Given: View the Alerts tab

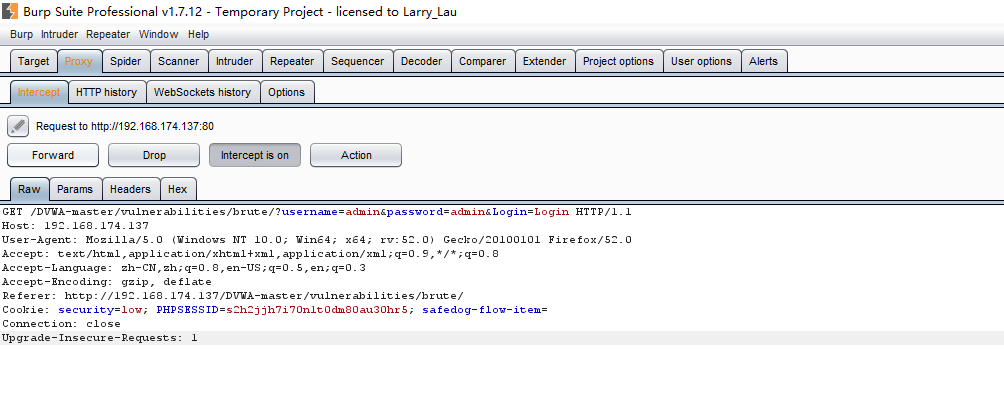Looking at the screenshot, I should [763, 61].
